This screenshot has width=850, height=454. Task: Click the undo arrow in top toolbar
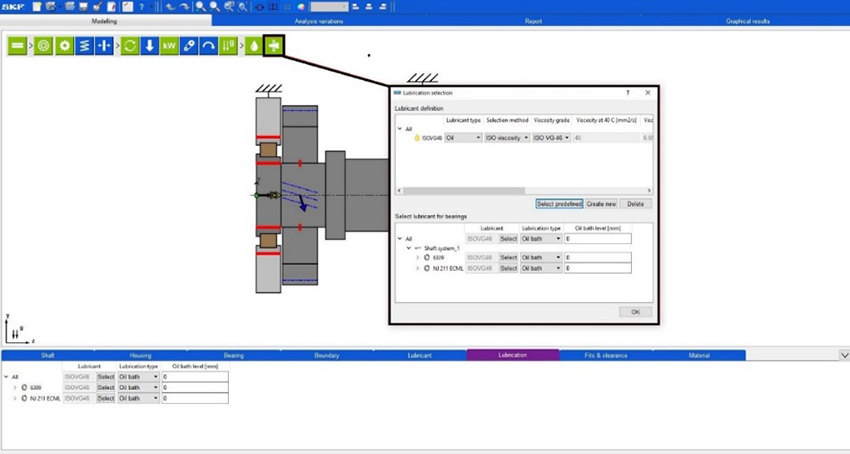169,6
